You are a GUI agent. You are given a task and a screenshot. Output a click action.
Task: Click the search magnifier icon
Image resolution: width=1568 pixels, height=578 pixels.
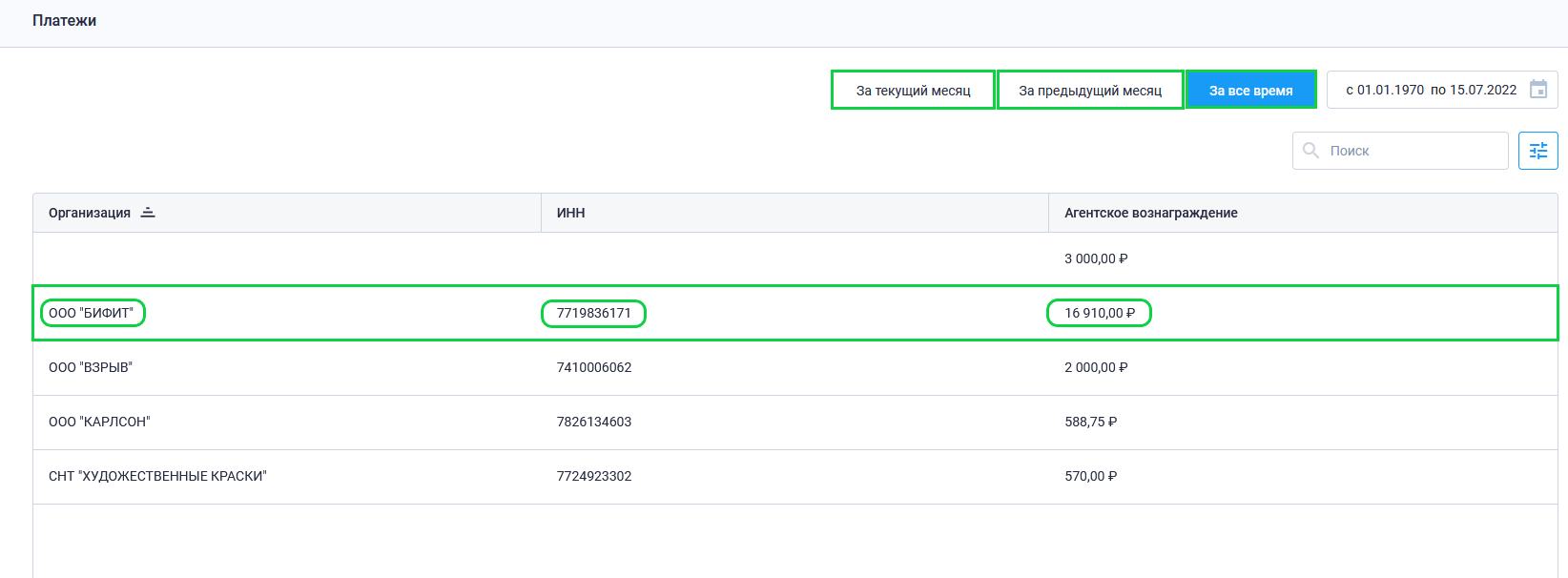click(1311, 151)
